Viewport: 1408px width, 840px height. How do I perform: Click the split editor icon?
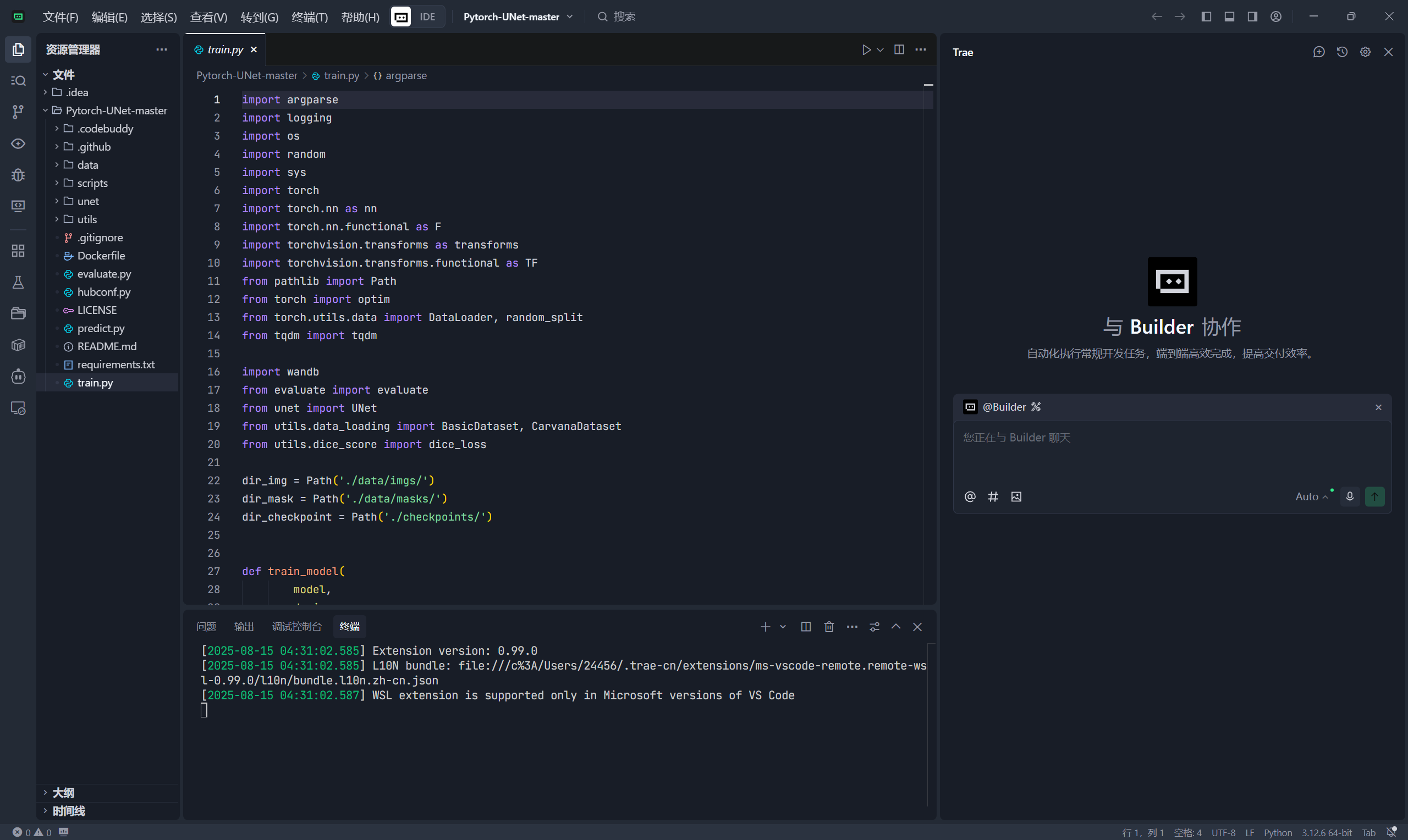tap(899, 50)
